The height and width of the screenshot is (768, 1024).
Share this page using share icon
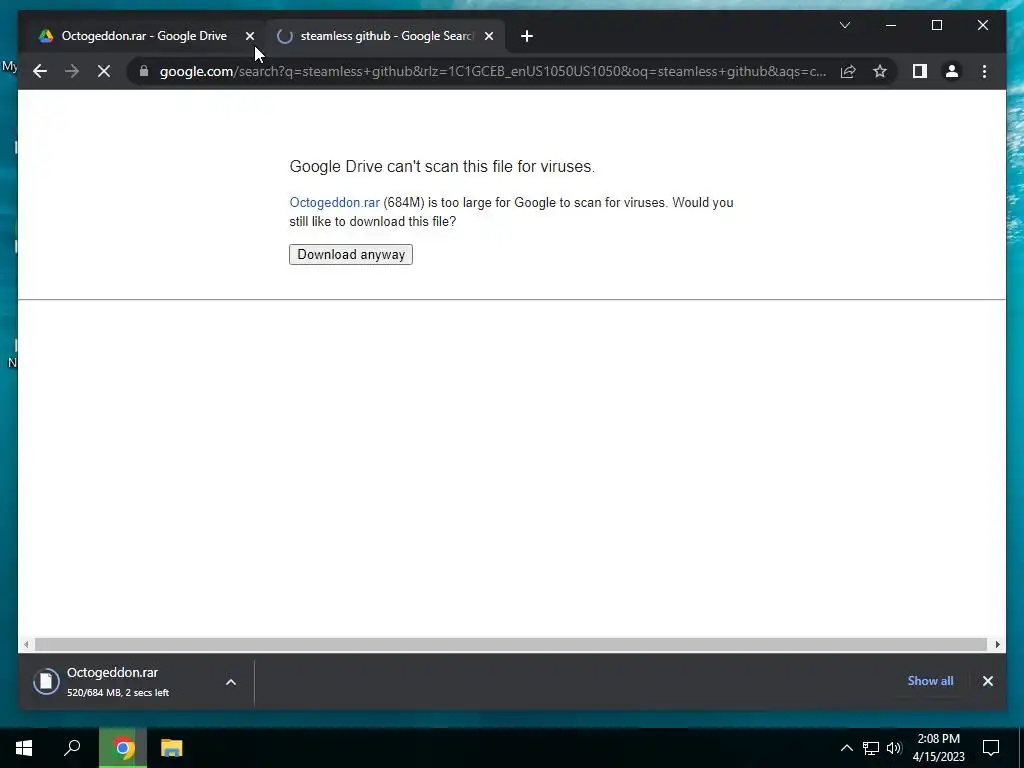[x=848, y=71]
